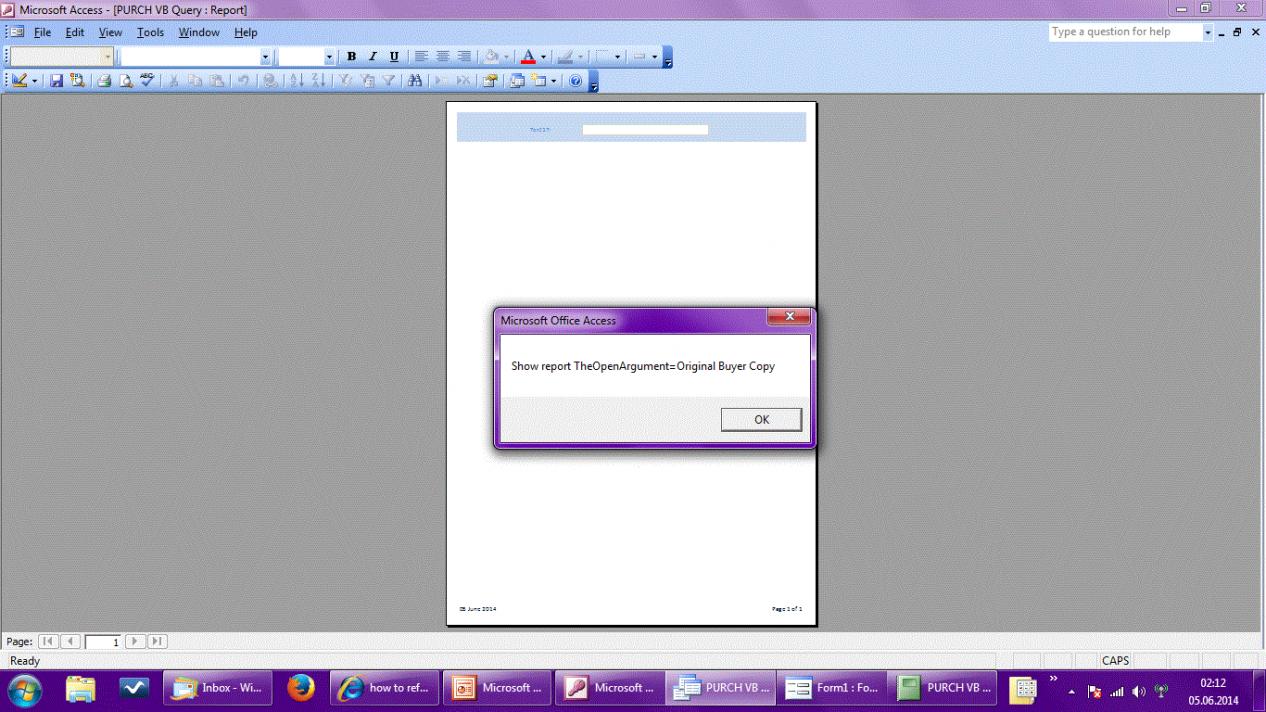Click the New Record icon
The image size is (1266, 712).
click(x=441, y=81)
